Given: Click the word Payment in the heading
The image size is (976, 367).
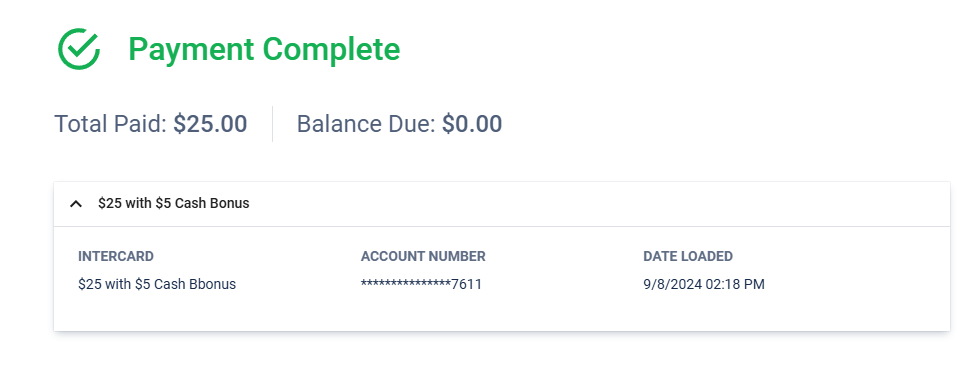Looking at the screenshot, I should (x=191, y=49).
